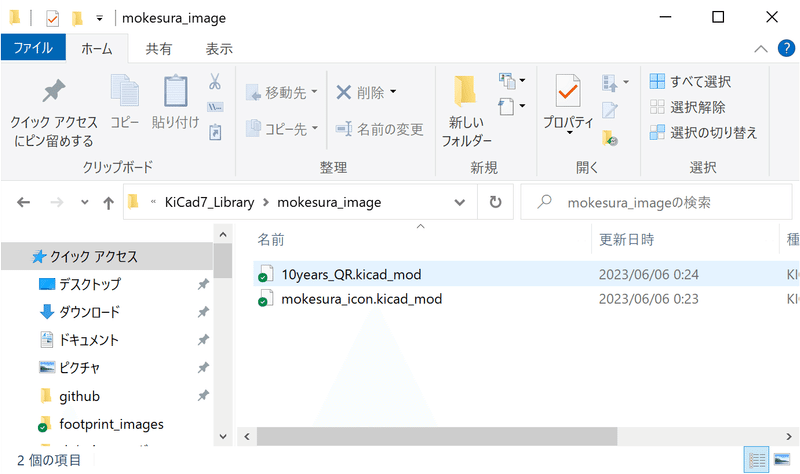The image size is (800, 474).
Task: Open Quick Access Toolbar customize dropdown
Action: (99, 18)
